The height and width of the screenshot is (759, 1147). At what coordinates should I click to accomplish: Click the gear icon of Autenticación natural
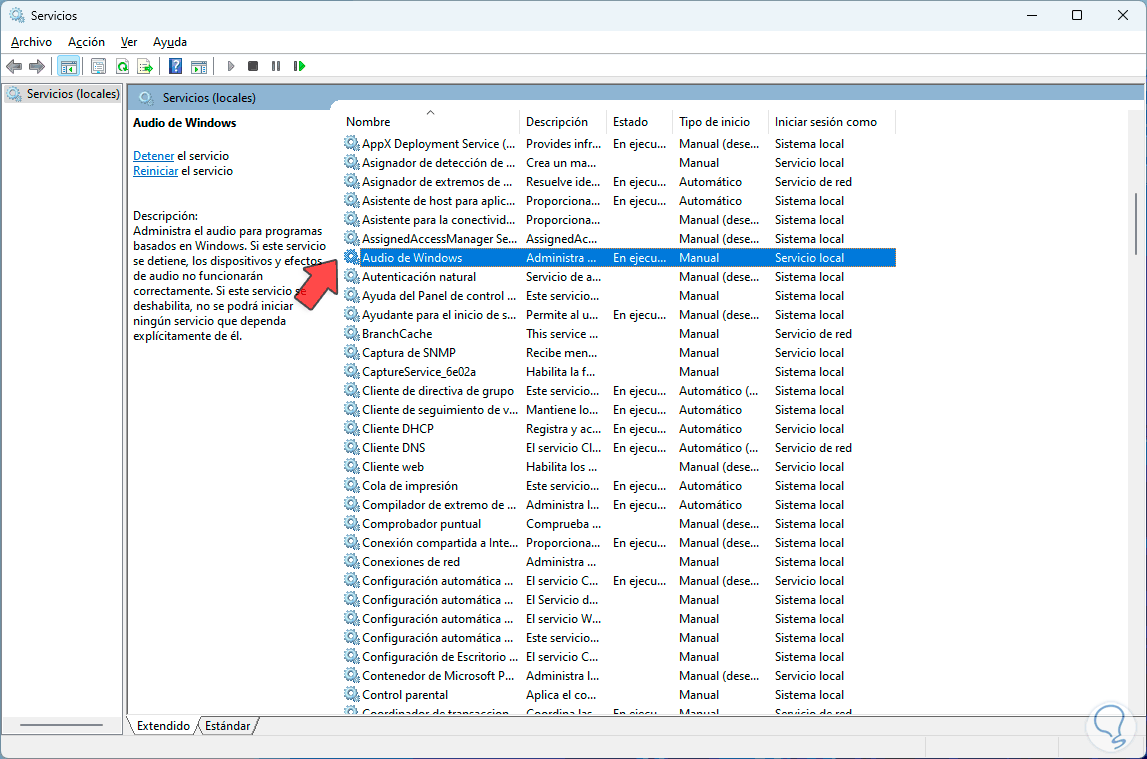point(352,276)
